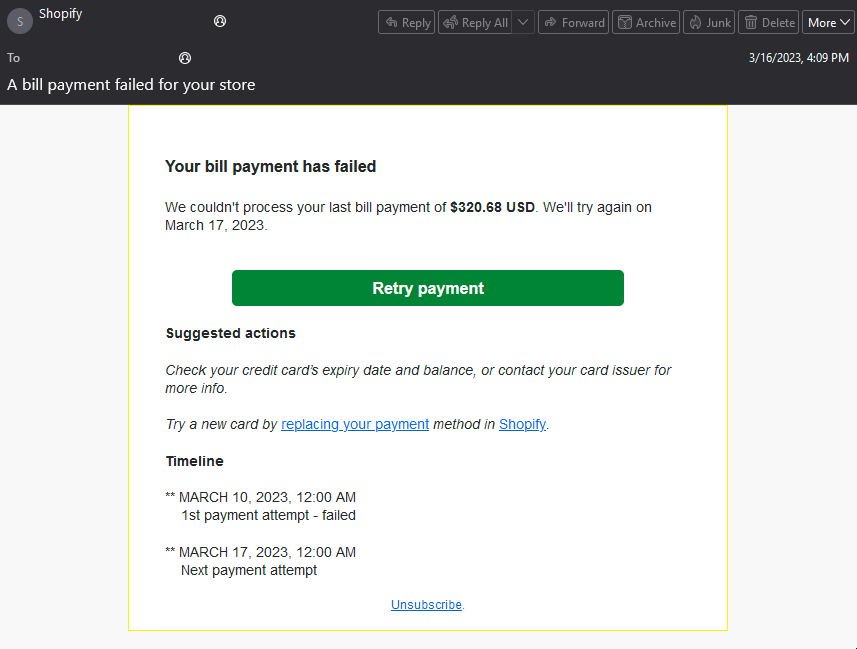Click the email date and time stamp
The image size is (857, 649).
pos(799,58)
